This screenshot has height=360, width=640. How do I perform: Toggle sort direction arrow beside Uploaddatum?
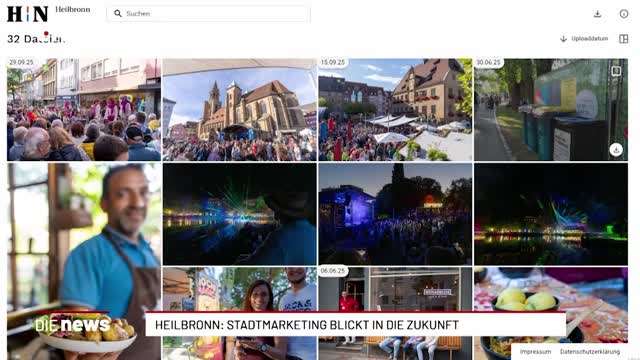point(563,39)
